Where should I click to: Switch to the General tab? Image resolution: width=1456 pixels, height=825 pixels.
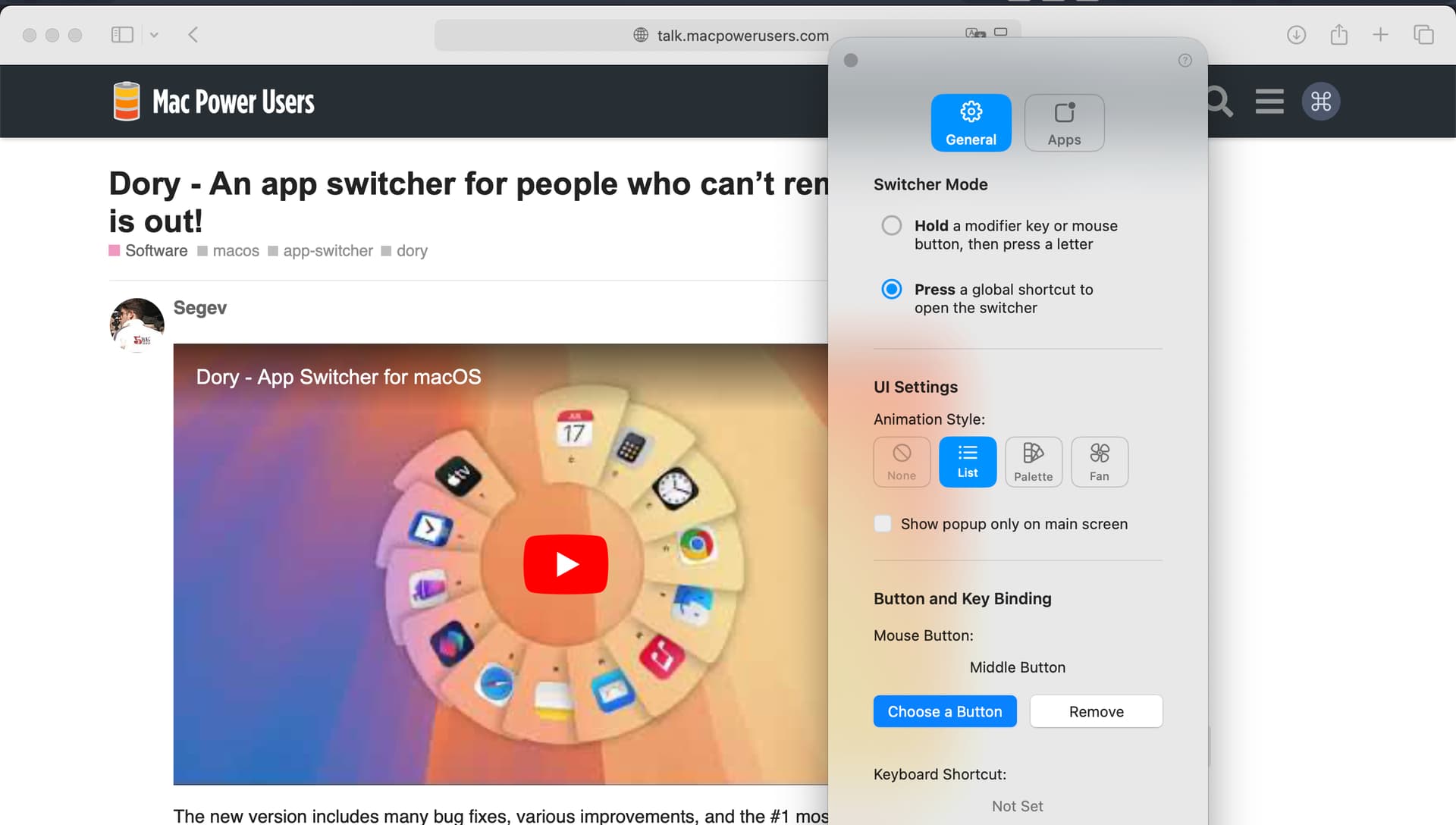click(x=971, y=123)
